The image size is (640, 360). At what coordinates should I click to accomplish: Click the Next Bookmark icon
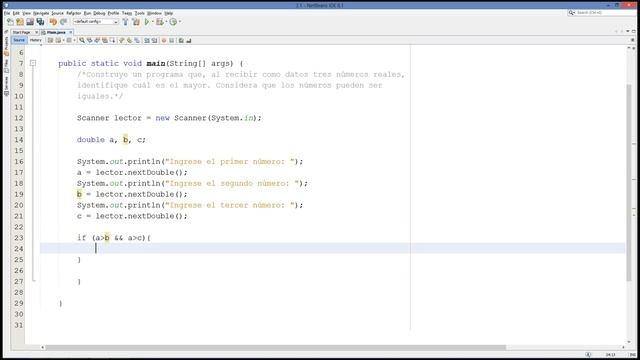pos(129,40)
